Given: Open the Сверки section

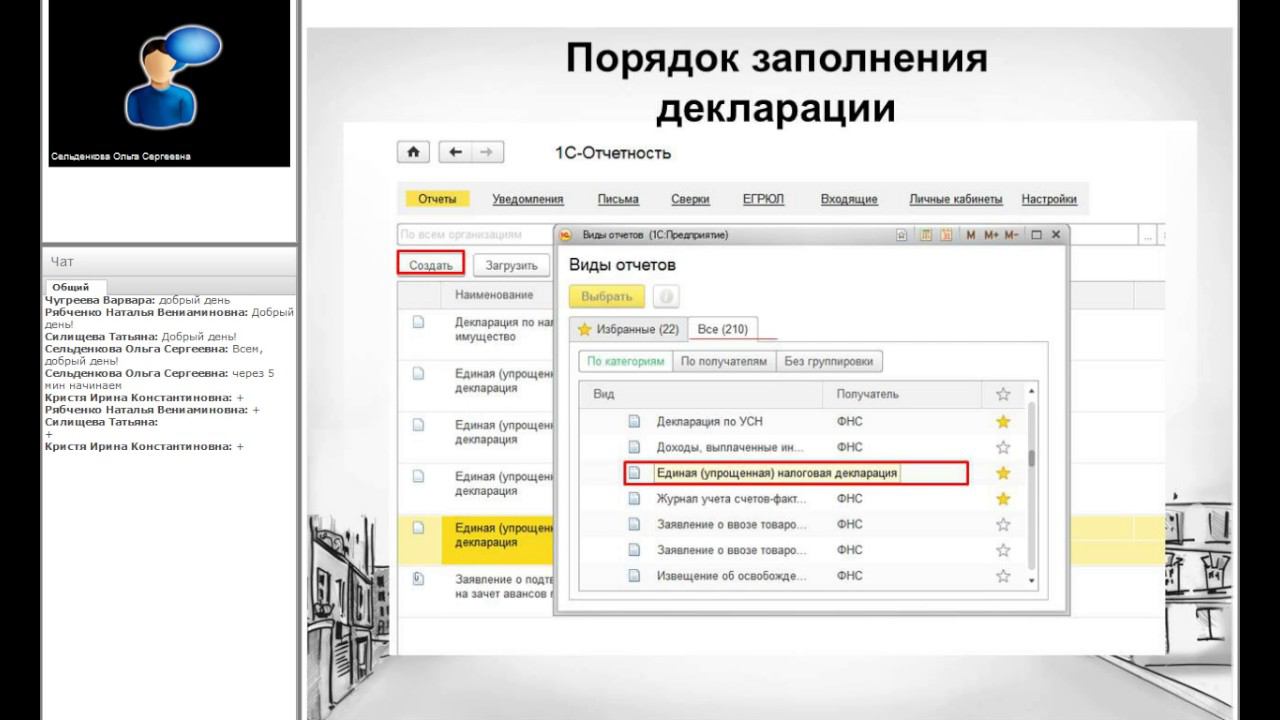Looking at the screenshot, I should [690, 199].
